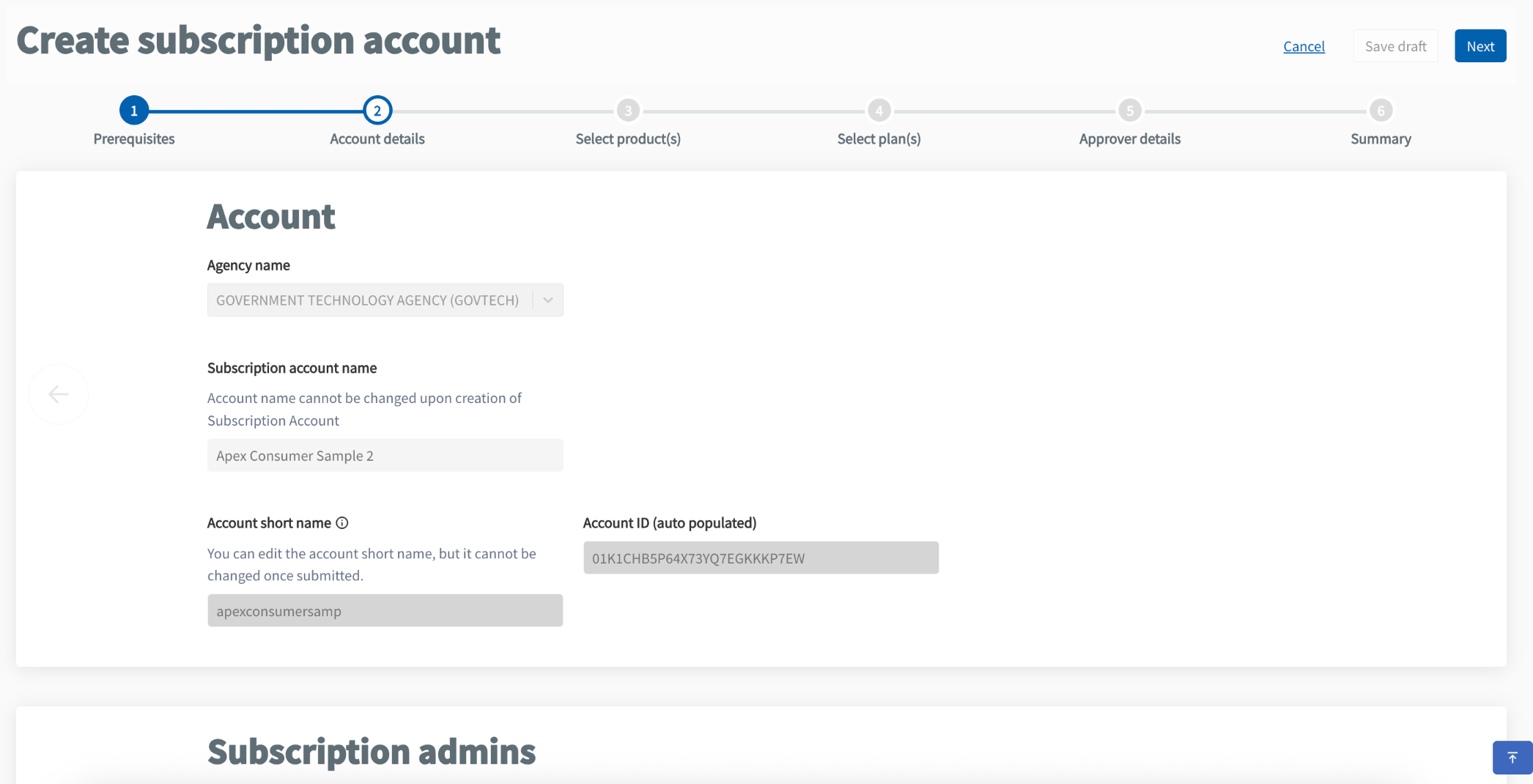Image resolution: width=1533 pixels, height=784 pixels.
Task: Click the step 1 Prerequisites circle
Action: [x=134, y=111]
